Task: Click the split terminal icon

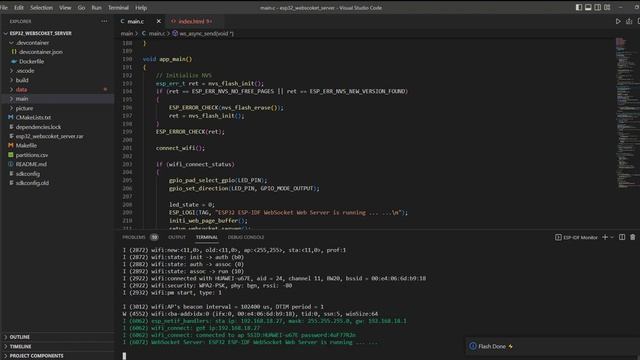Action: click(x=622, y=237)
